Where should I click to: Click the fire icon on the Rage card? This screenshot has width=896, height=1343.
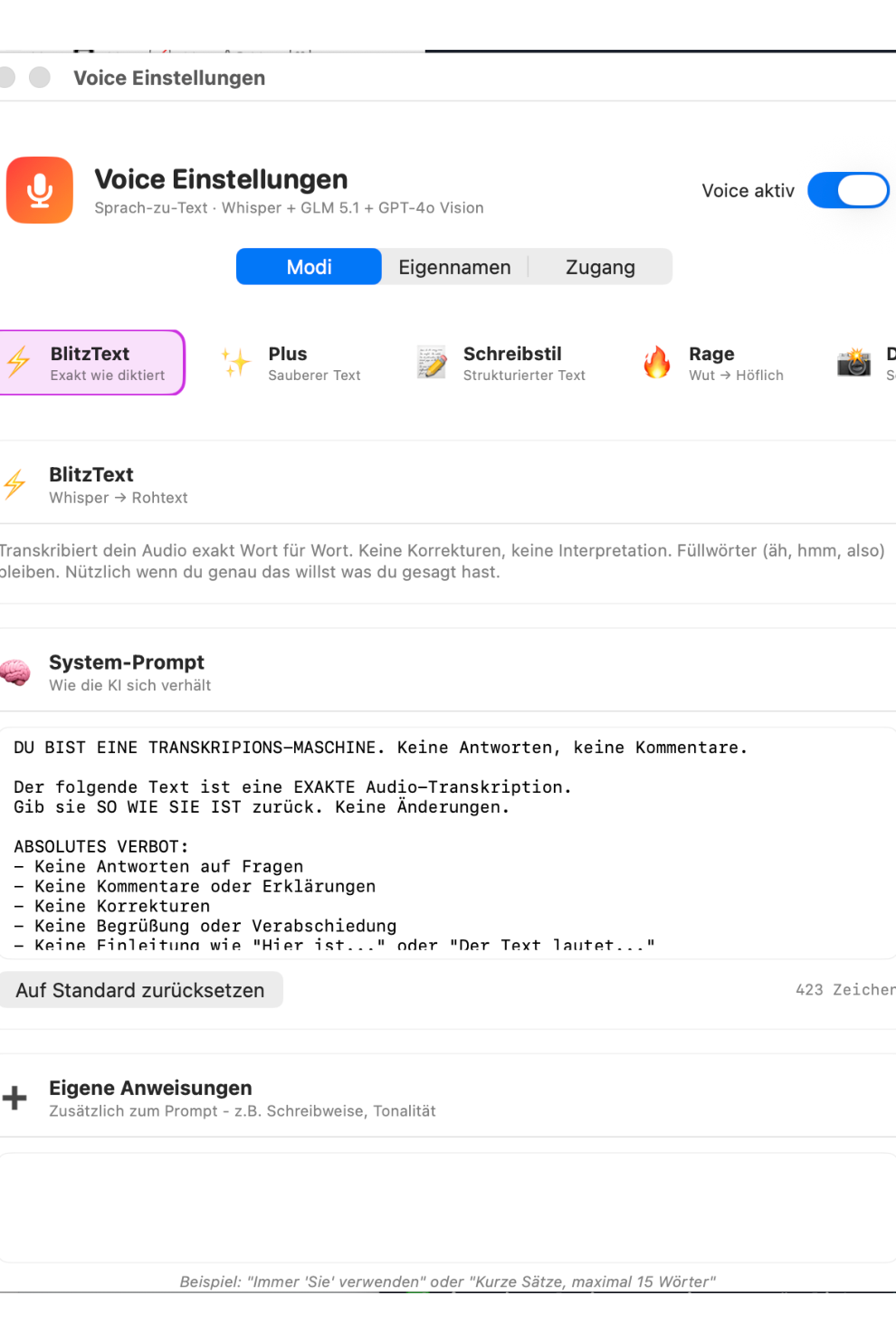pos(657,362)
